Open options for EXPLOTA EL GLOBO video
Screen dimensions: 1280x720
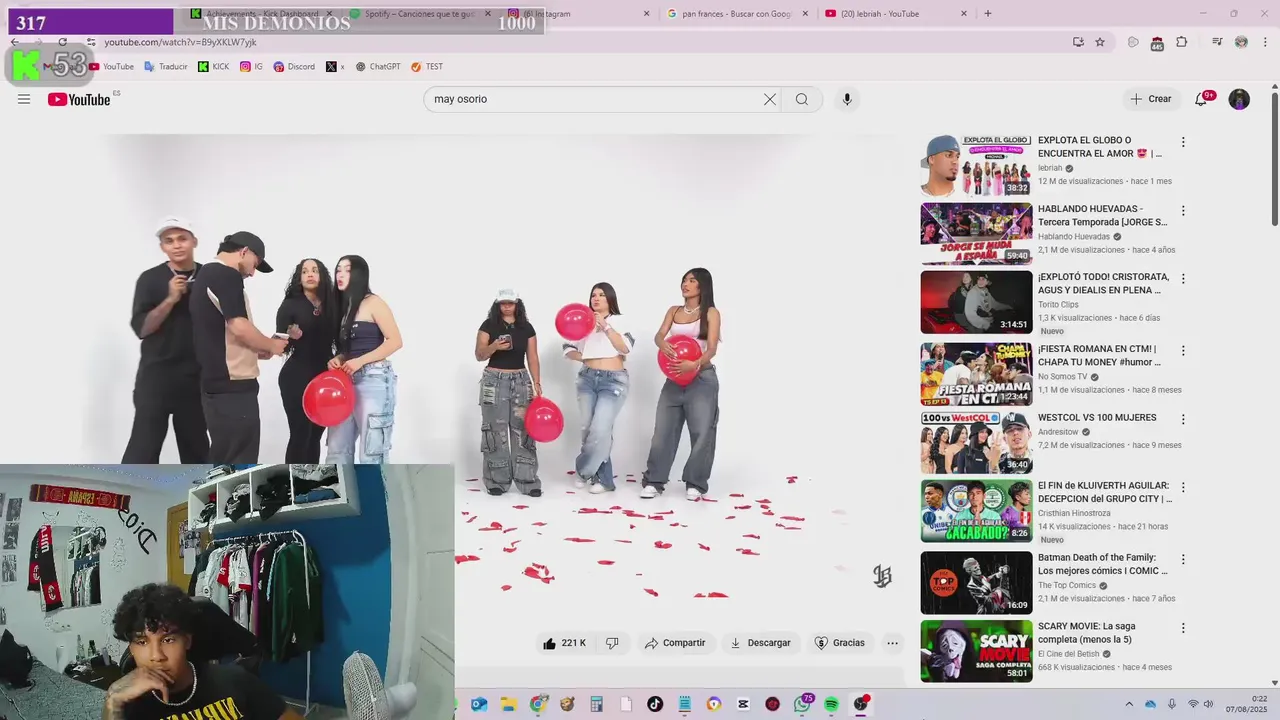1183,142
